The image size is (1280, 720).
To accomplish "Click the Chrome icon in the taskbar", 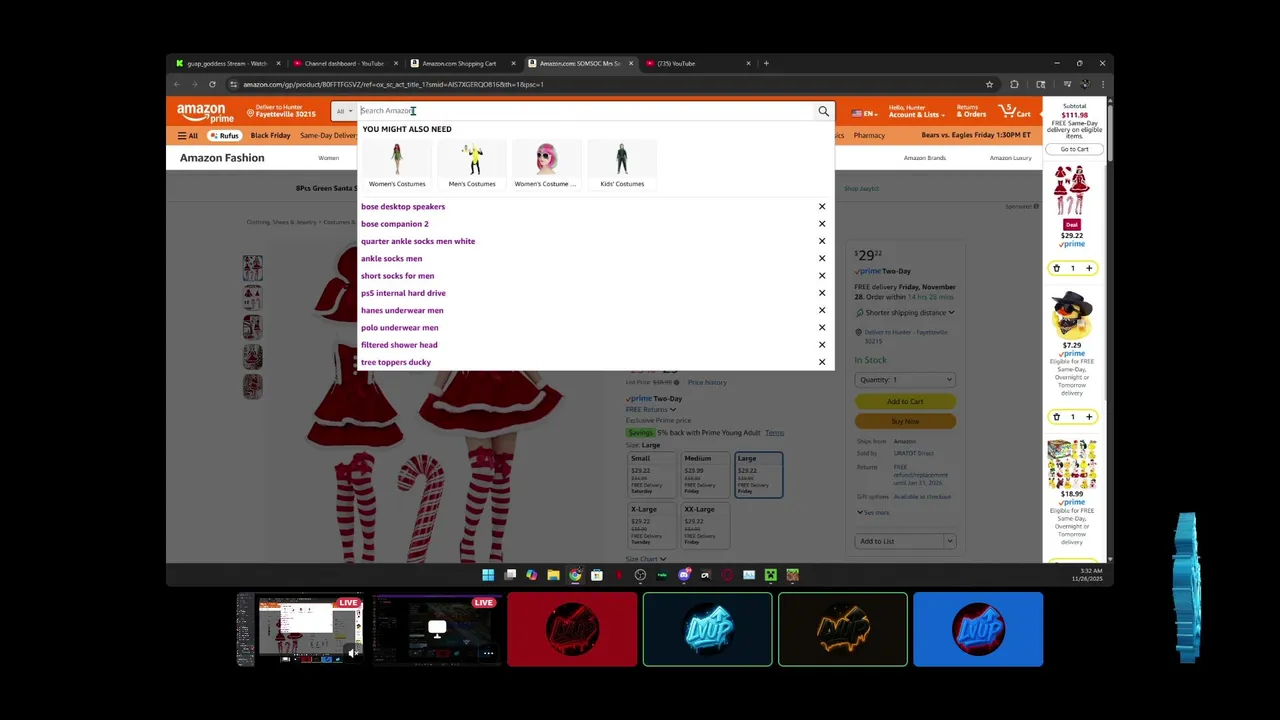I will [x=575, y=575].
